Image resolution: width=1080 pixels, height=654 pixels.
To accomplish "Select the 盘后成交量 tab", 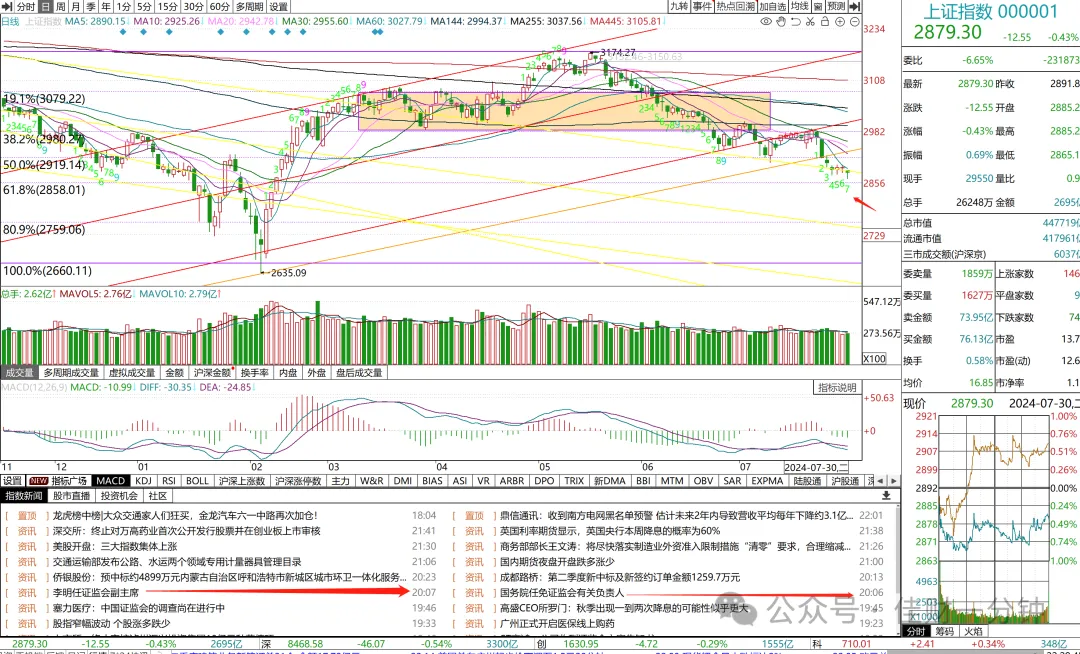I will (360, 372).
